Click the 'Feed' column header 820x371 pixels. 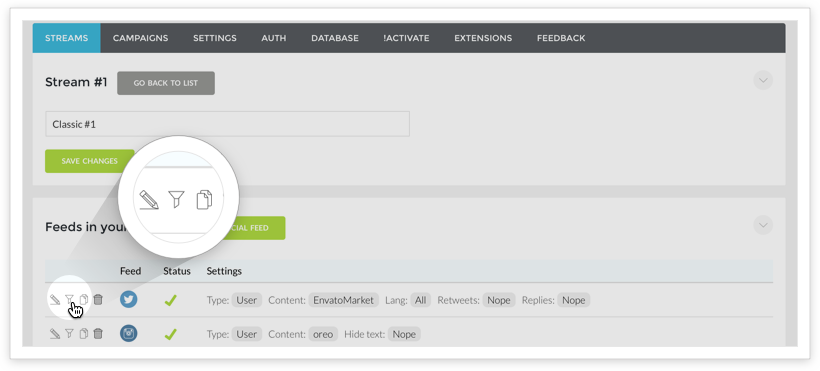(x=131, y=271)
